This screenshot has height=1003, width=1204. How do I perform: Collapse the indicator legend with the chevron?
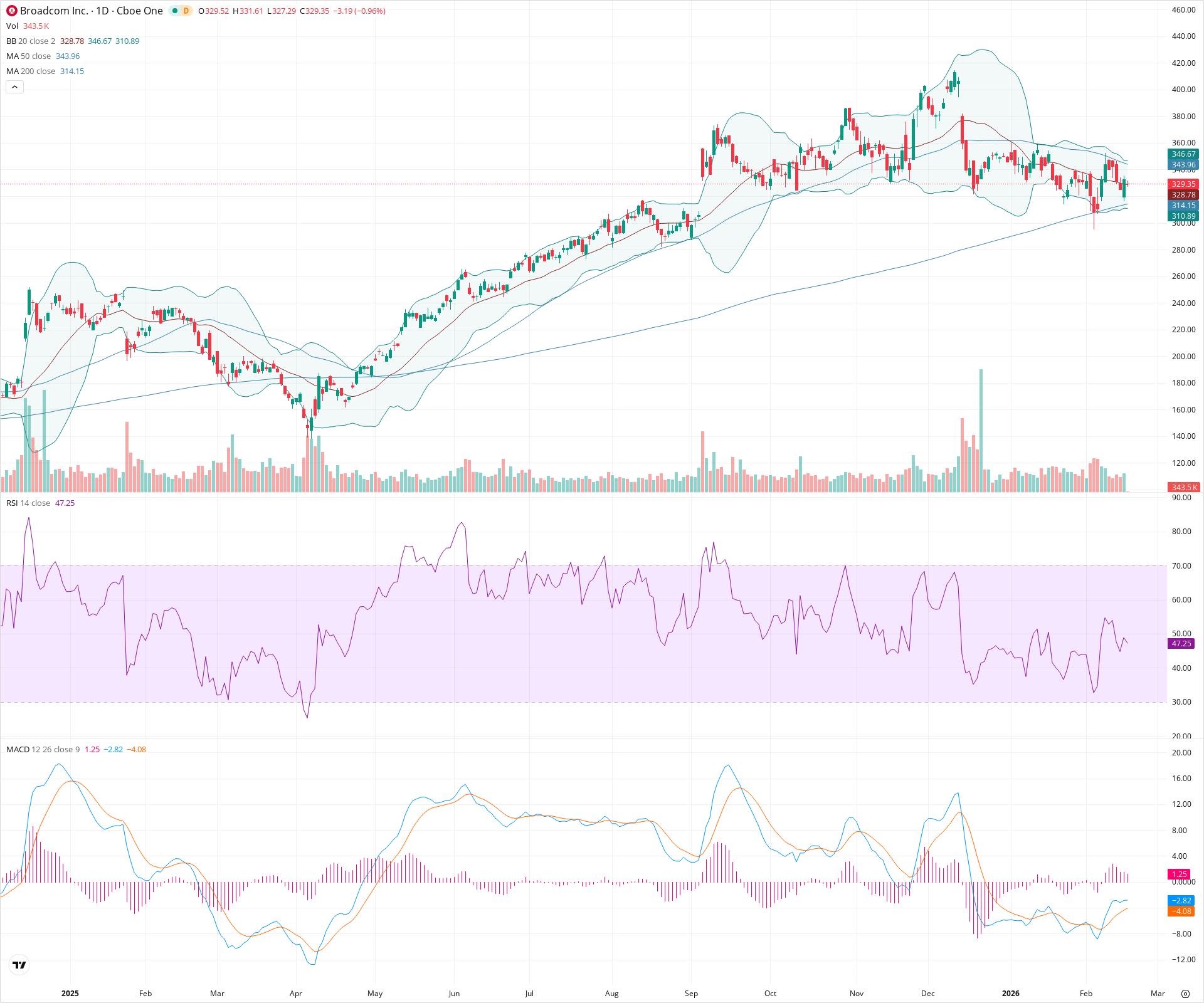click(x=14, y=87)
